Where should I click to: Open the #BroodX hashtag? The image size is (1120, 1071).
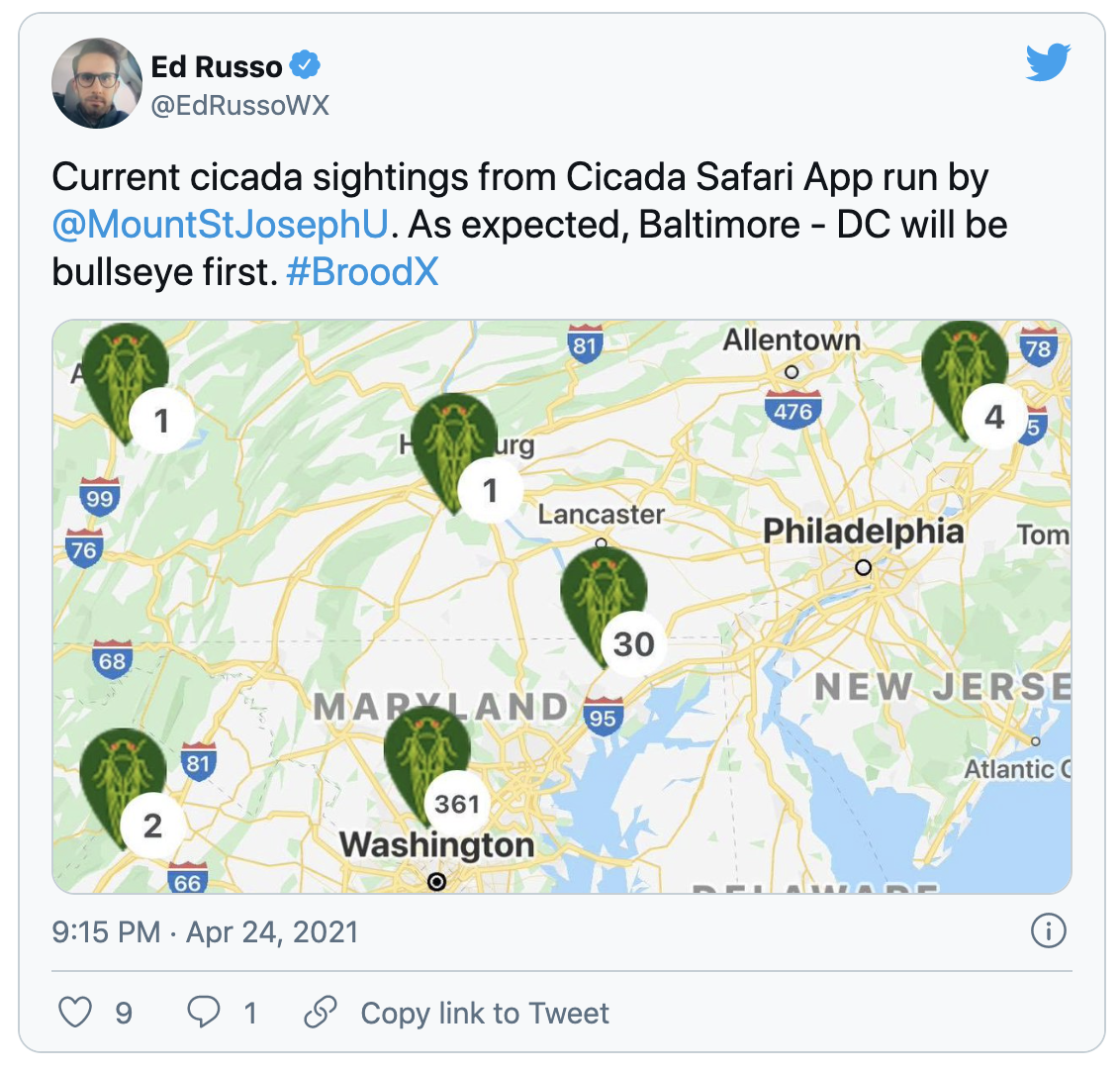[x=362, y=271]
